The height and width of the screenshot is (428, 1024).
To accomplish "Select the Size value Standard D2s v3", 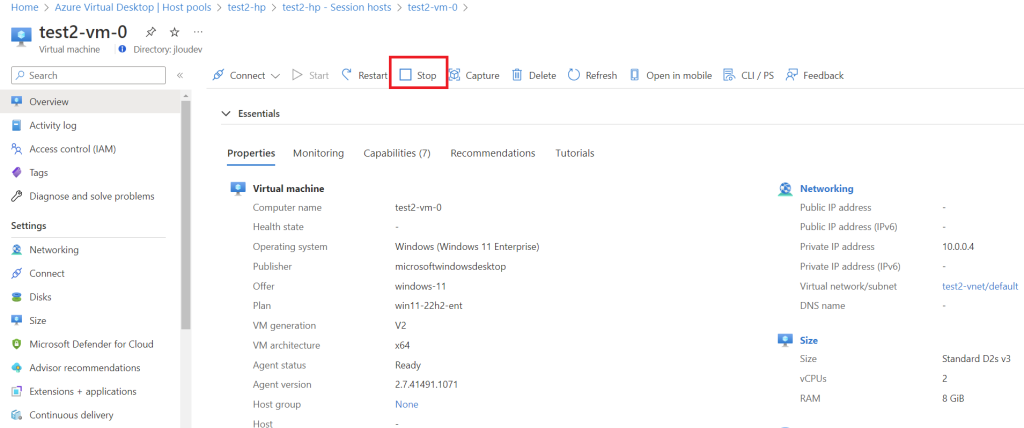I will click(977, 359).
